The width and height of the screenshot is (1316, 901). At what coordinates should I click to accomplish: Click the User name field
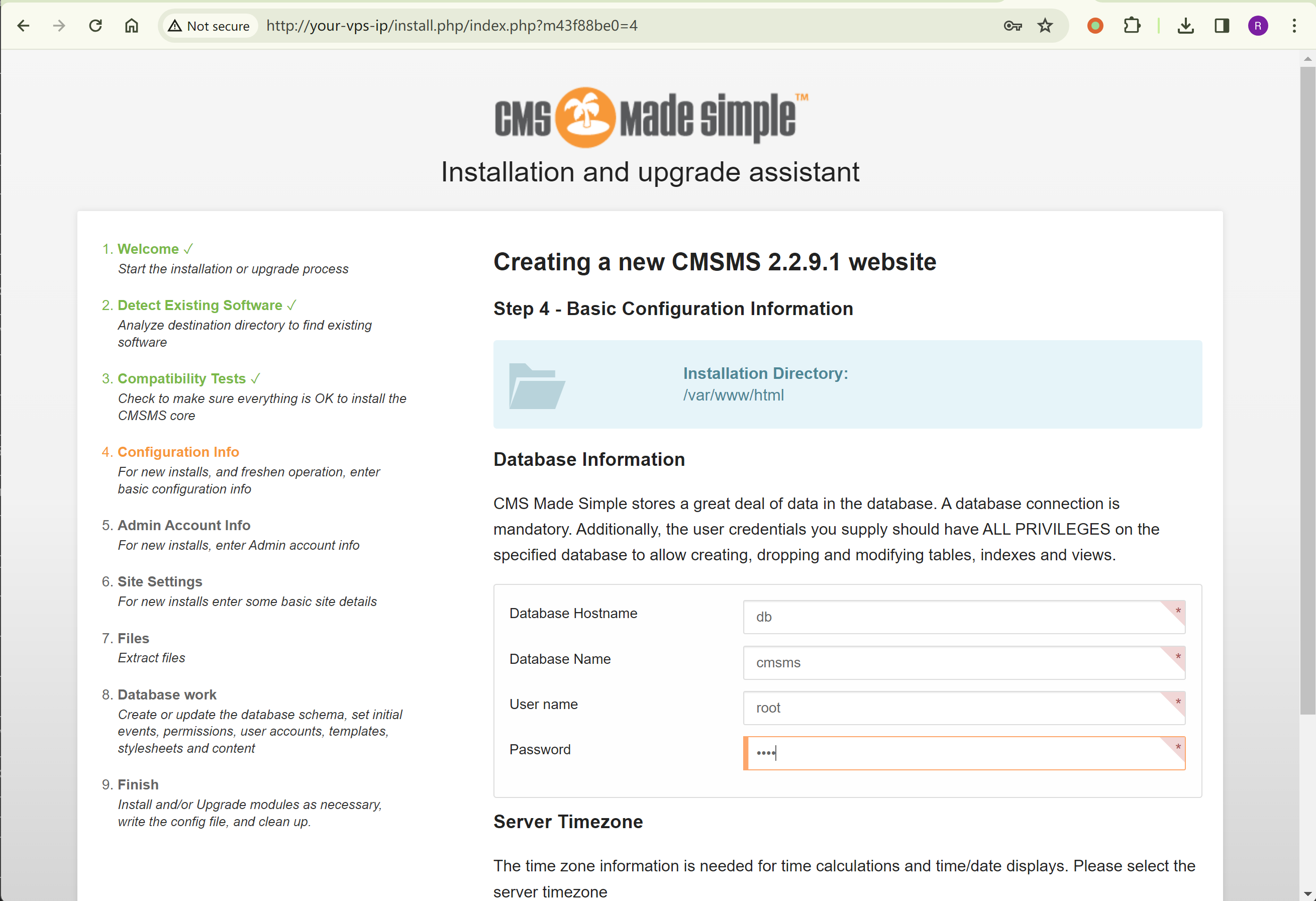[x=957, y=708]
